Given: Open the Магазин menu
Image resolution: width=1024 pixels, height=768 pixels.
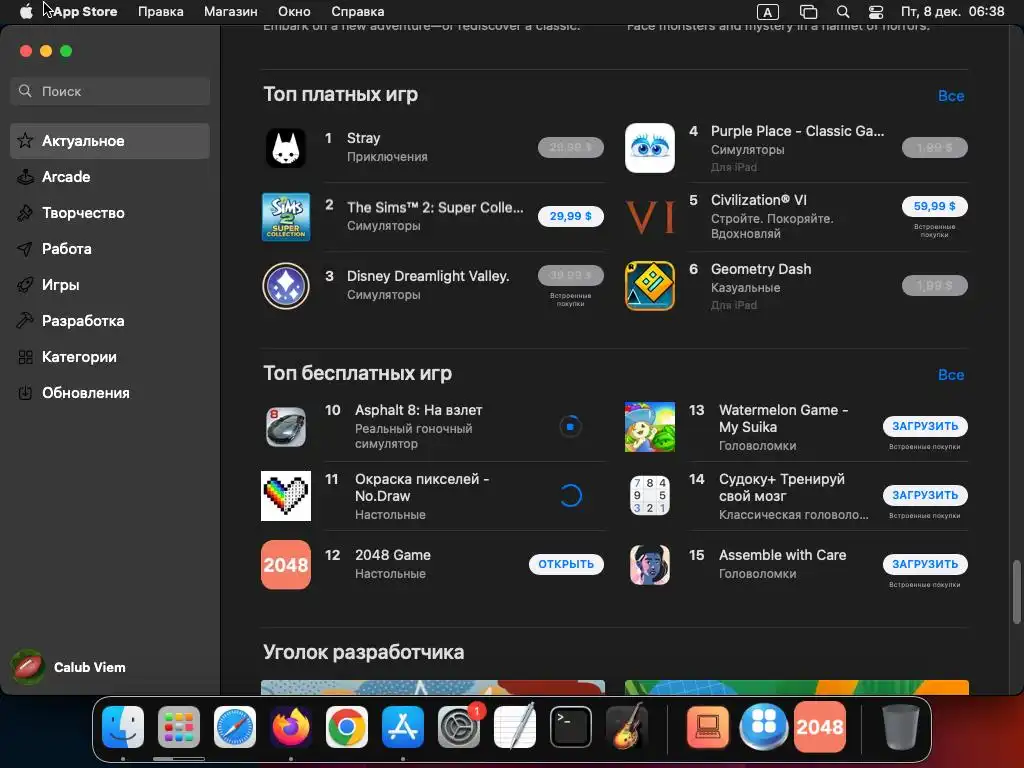Looking at the screenshot, I should (x=231, y=12).
